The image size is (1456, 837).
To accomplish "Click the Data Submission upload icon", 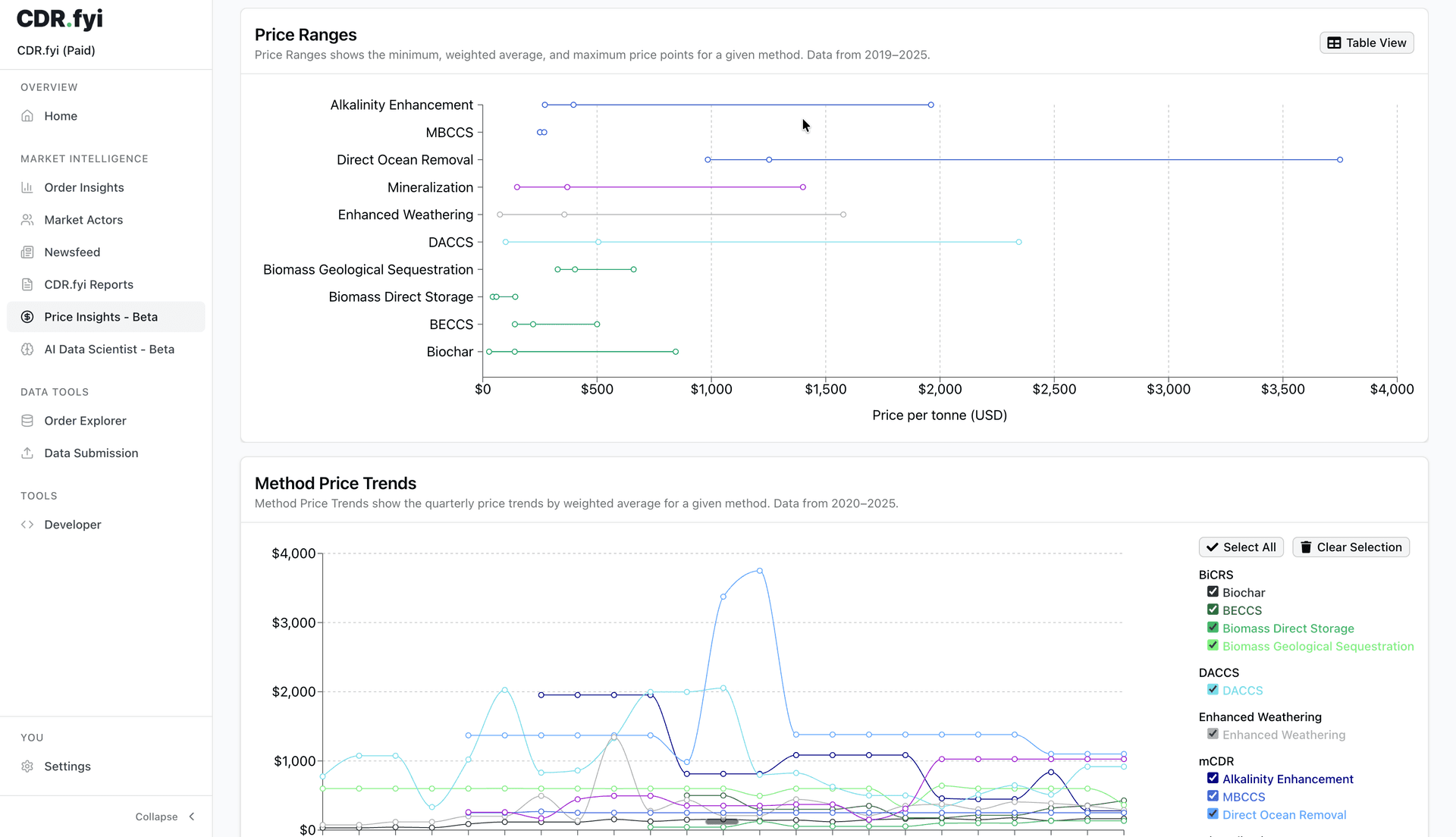I will [27, 453].
